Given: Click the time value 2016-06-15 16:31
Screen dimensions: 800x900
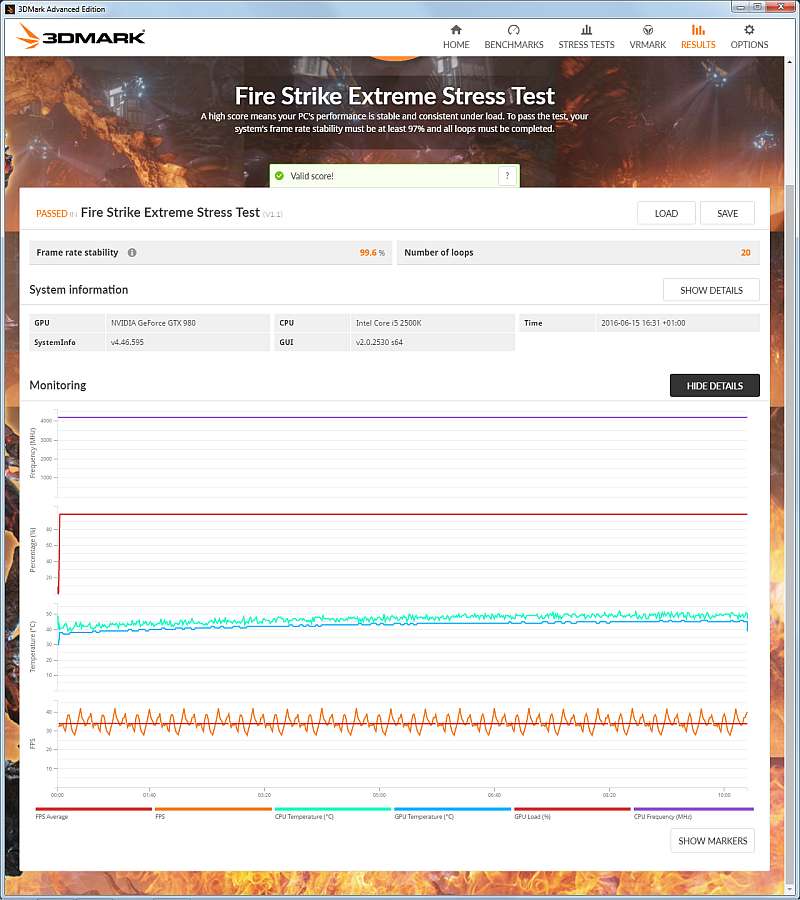Looking at the screenshot, I should [x=678, y=323].
